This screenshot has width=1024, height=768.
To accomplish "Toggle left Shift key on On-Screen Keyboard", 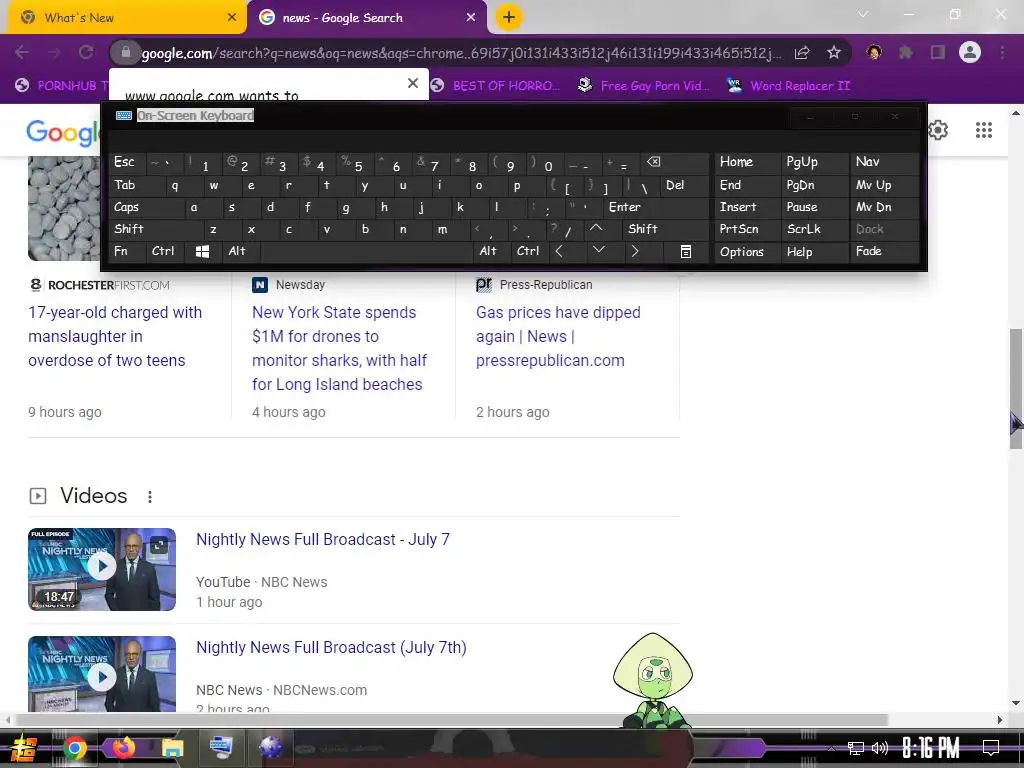I will click(155, 229).
